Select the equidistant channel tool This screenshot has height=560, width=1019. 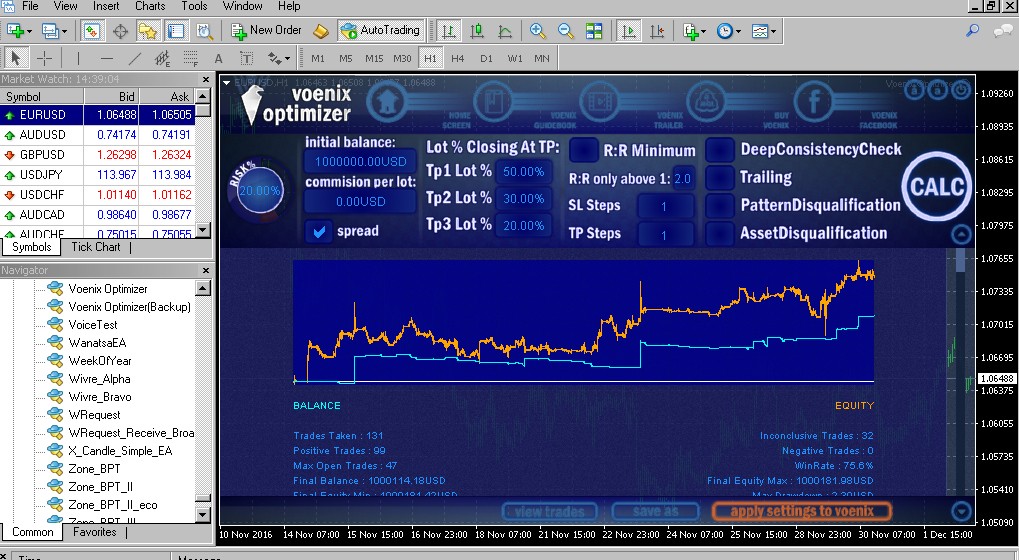162,58
